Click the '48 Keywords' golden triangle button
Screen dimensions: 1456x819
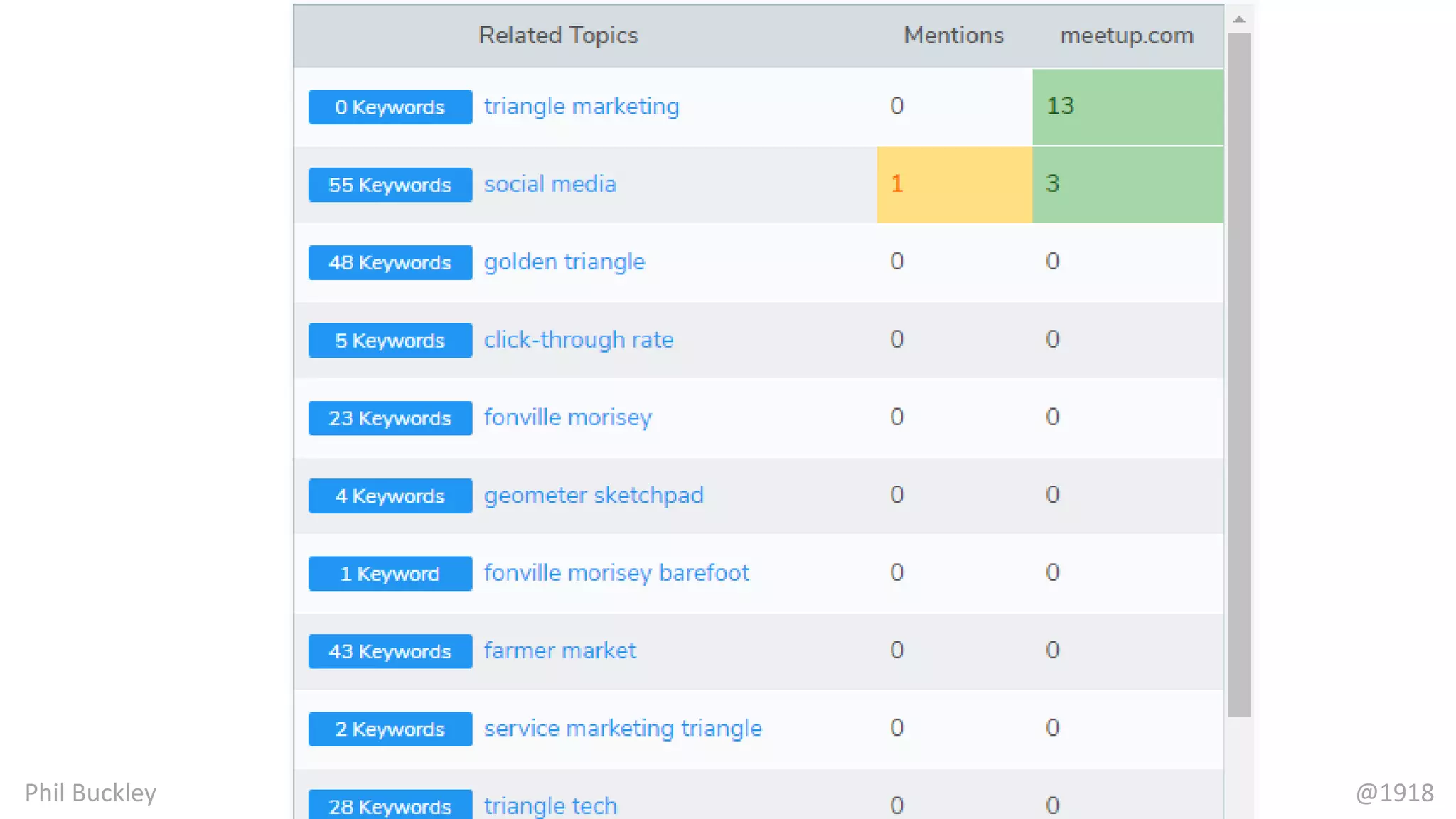(x=390, y=263)
